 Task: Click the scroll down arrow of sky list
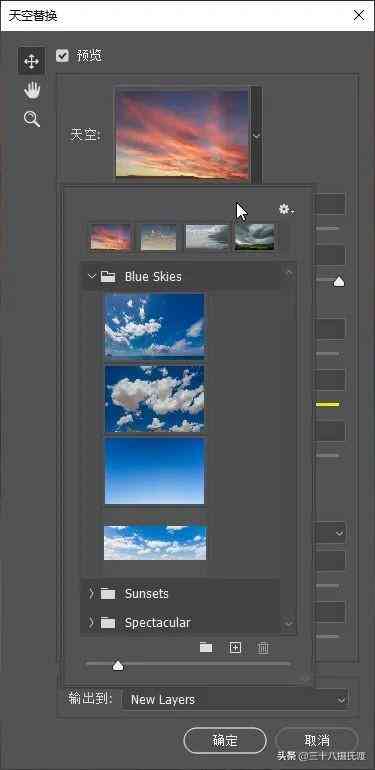(x=289, y=624)
